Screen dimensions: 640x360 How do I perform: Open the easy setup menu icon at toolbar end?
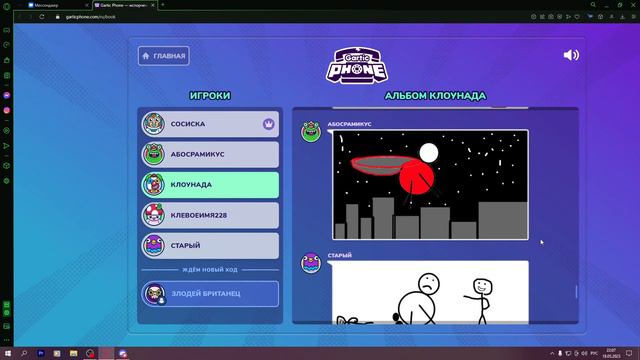coord(634,17)
